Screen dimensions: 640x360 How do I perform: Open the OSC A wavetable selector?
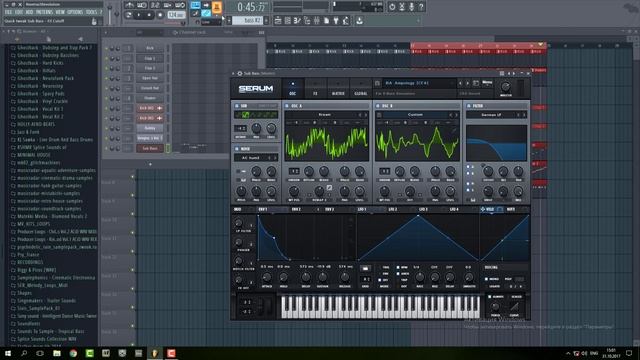324,115
